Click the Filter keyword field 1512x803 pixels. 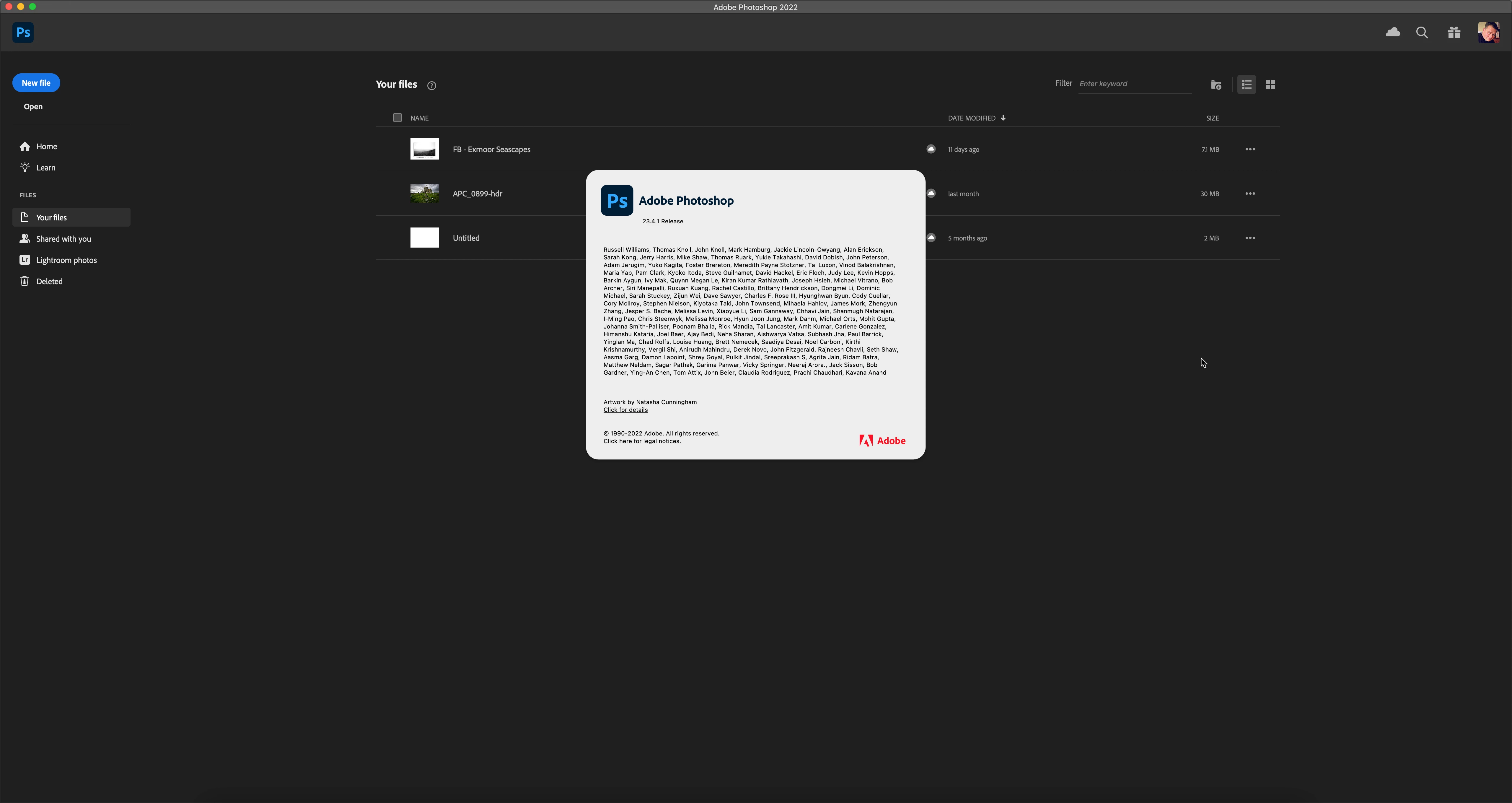(1134, 83)
